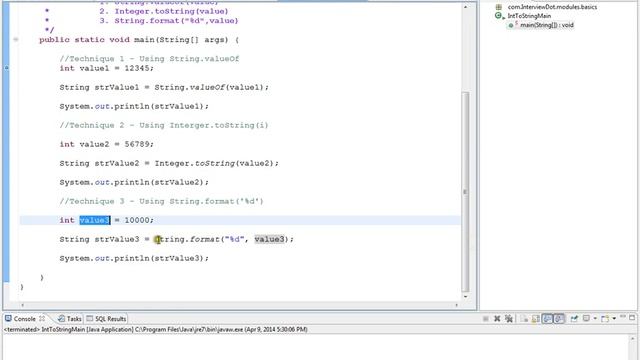The image size is (640, 360).
Task: Click Display Selected Console icon
Action: click(x=586, y=318)
